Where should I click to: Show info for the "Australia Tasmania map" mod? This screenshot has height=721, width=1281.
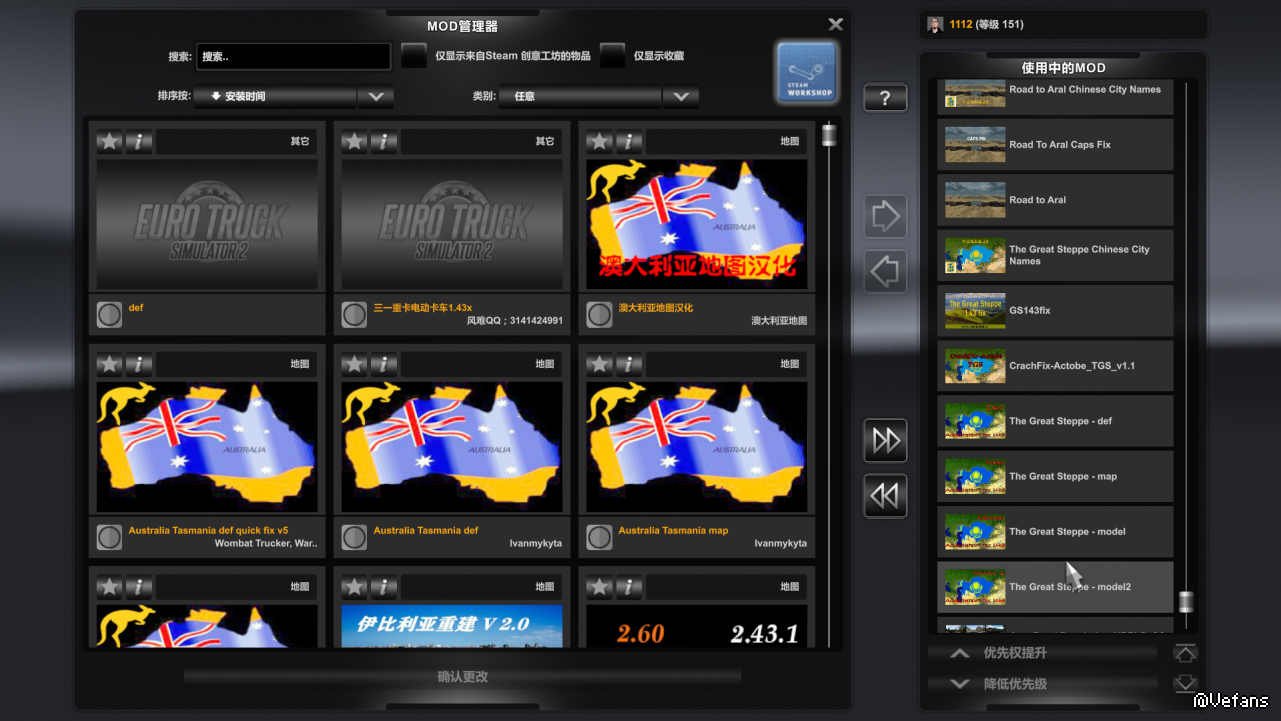coord(629,365)
